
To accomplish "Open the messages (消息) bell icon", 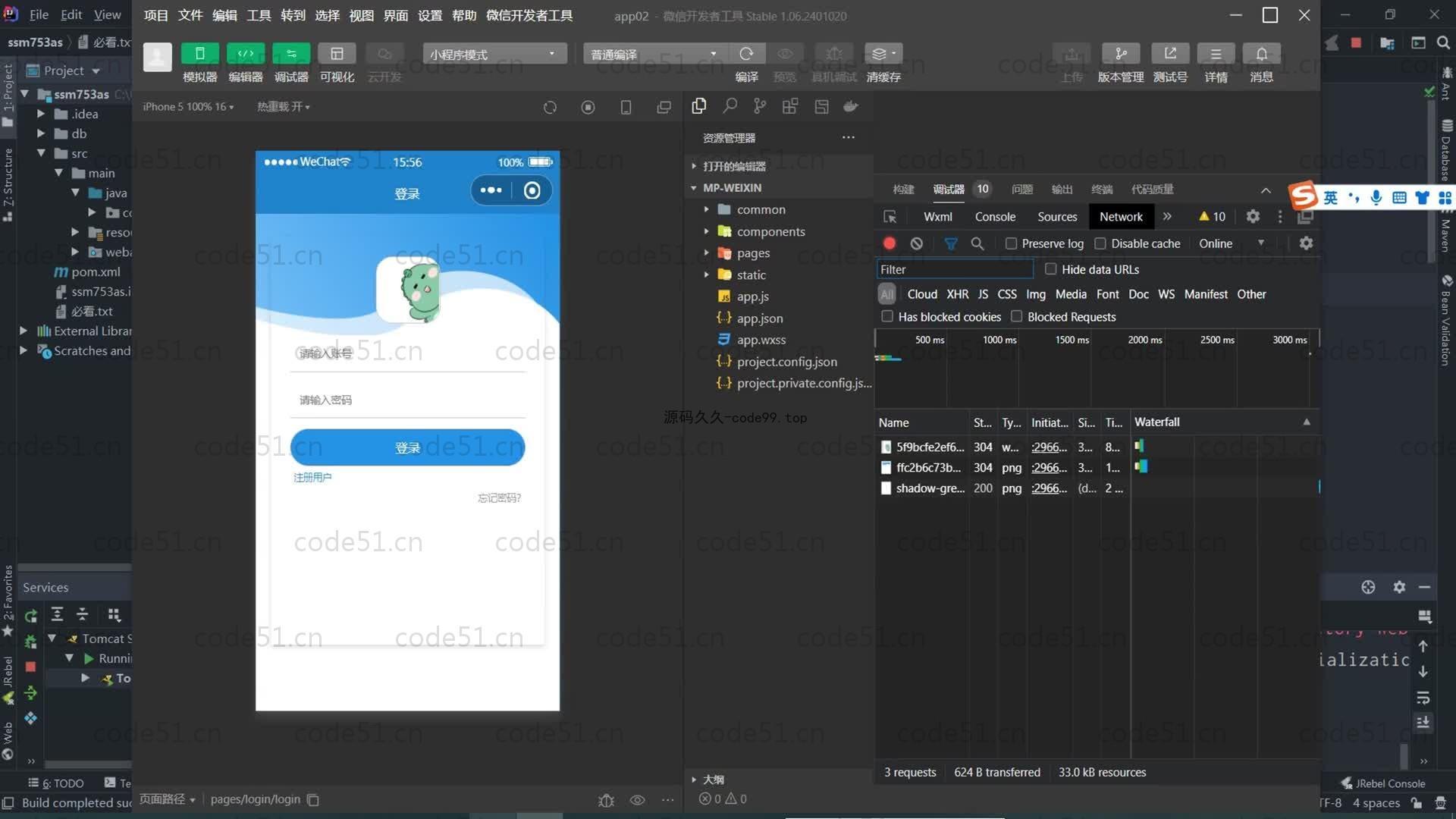I will [x=1261, y=54].
